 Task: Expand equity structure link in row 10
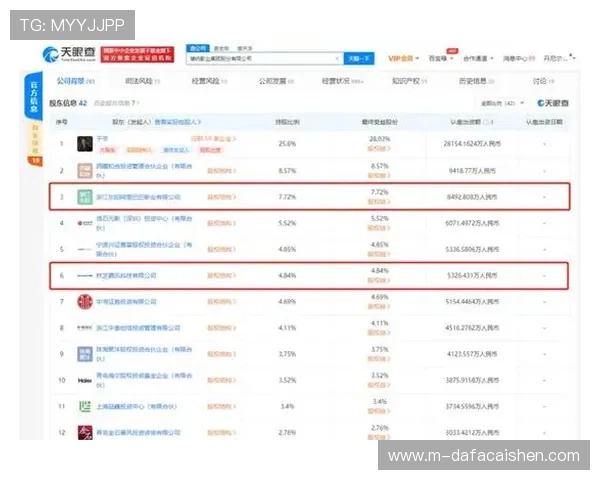221,380
